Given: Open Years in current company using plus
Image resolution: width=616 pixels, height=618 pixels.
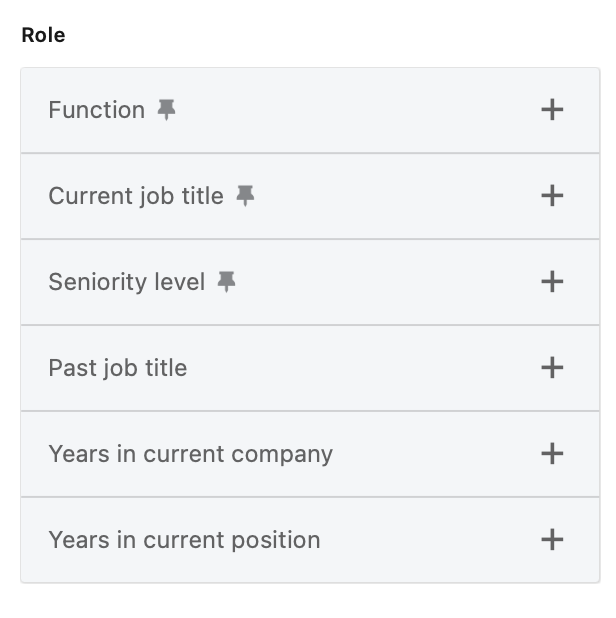Looking at the screenshot, I should coord(552,454).
